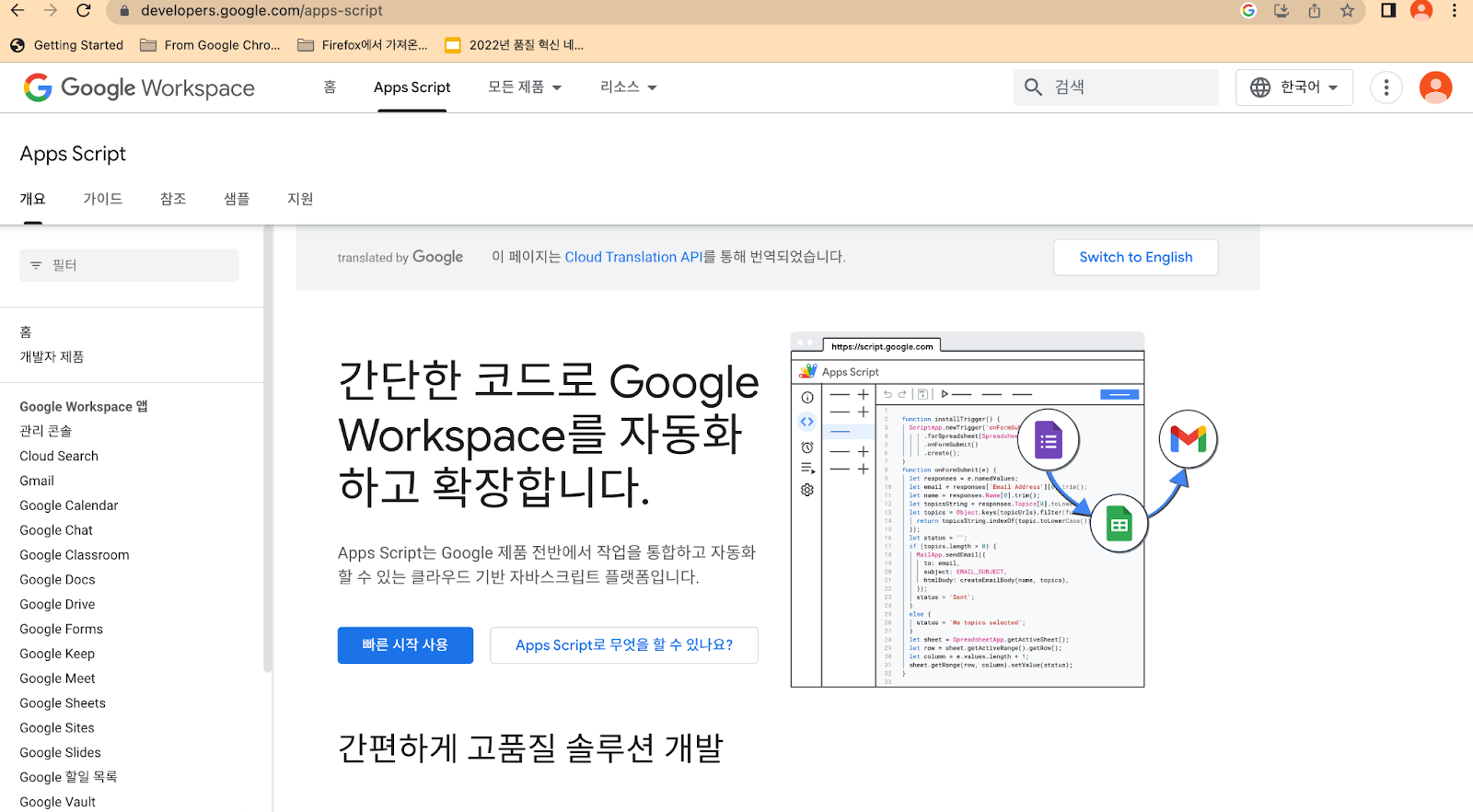Go back using browser back arrow
The width and height of the screenshot is (1473, 812).
pyautogui.click(x=17, y=11)
